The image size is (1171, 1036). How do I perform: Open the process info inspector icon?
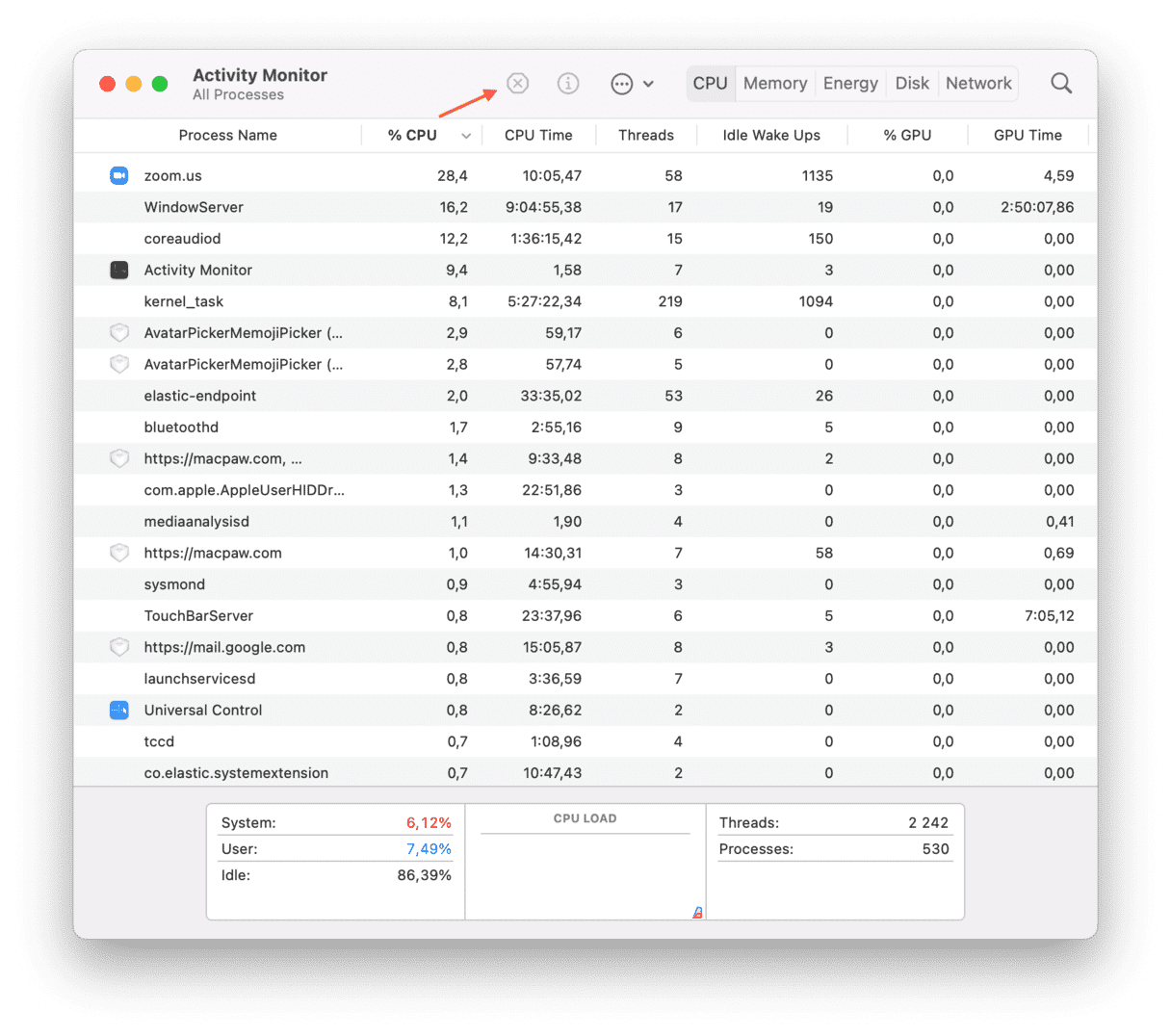click(568, 84)
